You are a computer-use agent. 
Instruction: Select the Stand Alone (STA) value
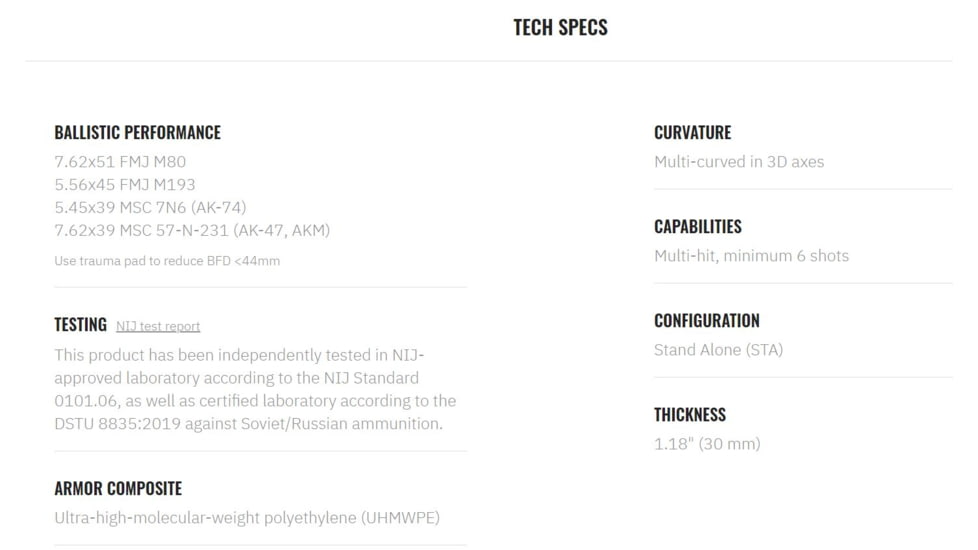[x=718, y=349]
